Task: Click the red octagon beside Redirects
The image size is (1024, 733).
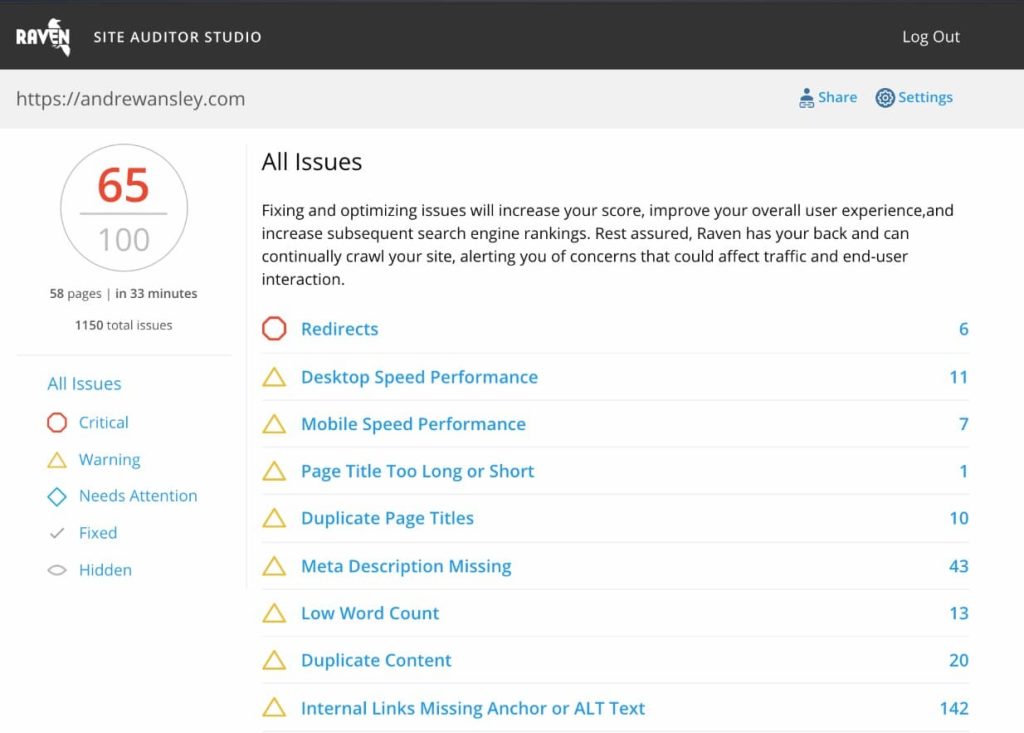Action: point(274,329)
